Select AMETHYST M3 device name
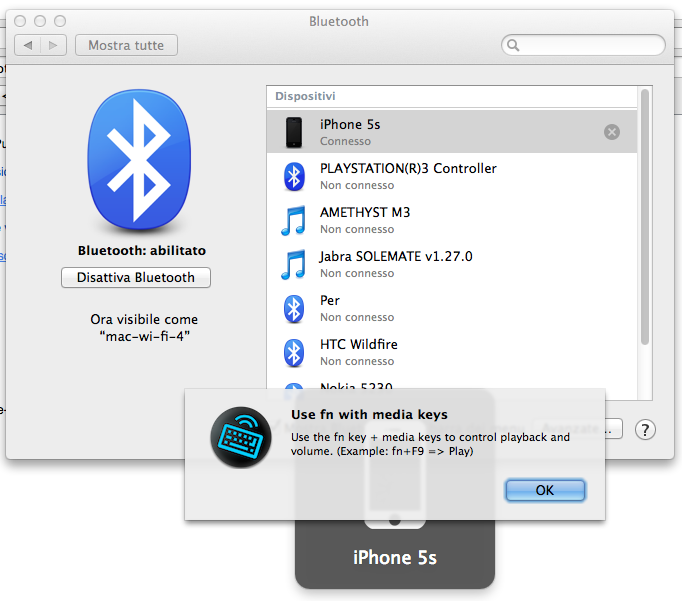This screenshot has height=601, width=682. (x=365, y=212)
